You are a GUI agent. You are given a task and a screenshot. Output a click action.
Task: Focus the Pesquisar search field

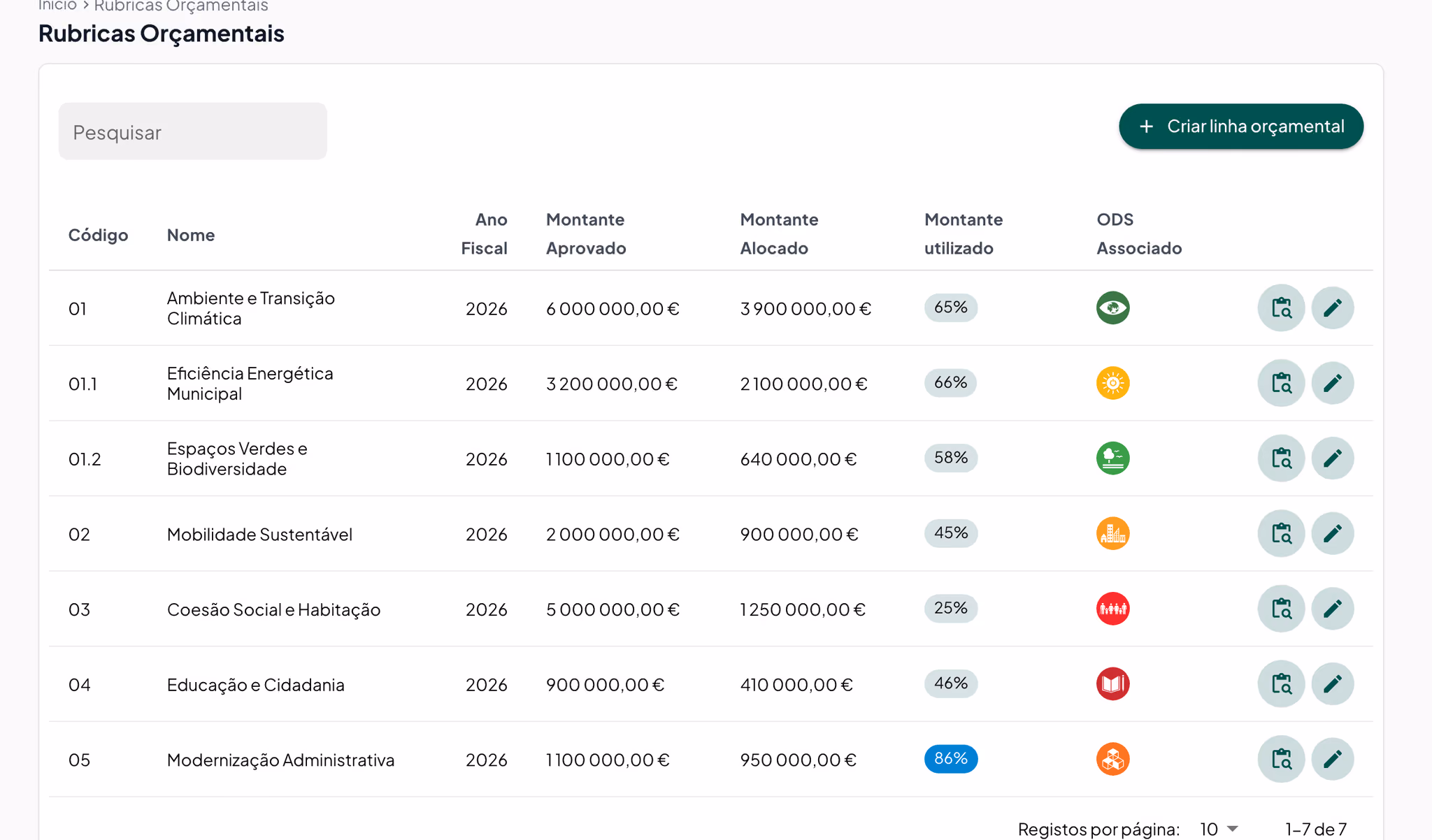pyautogui.click(x=193, y=131)
